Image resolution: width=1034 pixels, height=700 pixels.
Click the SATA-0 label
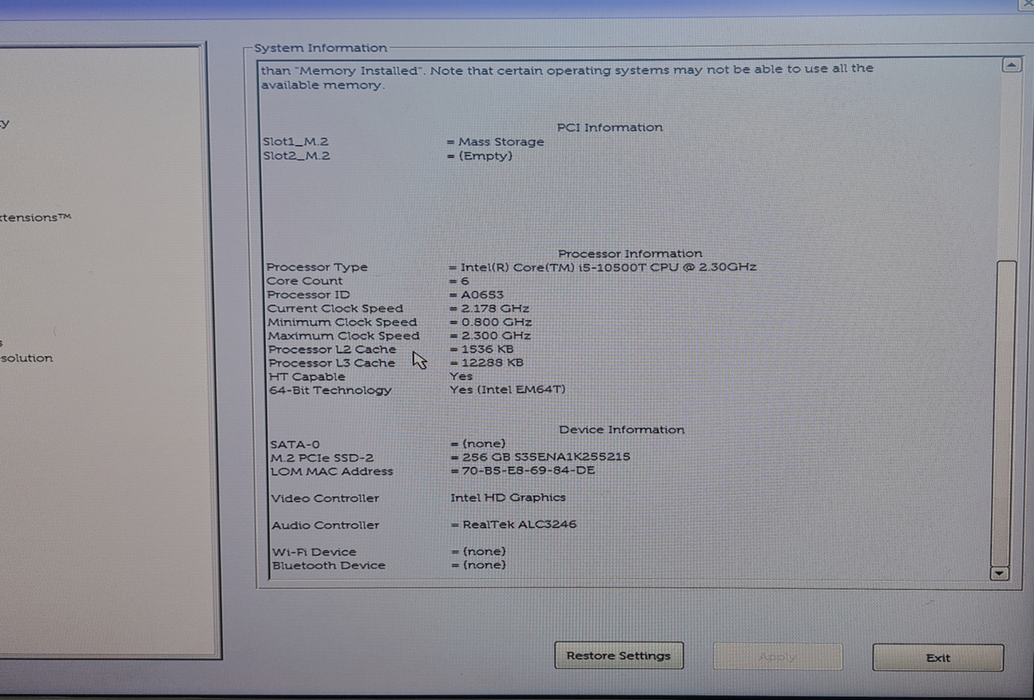coord(295,444)
